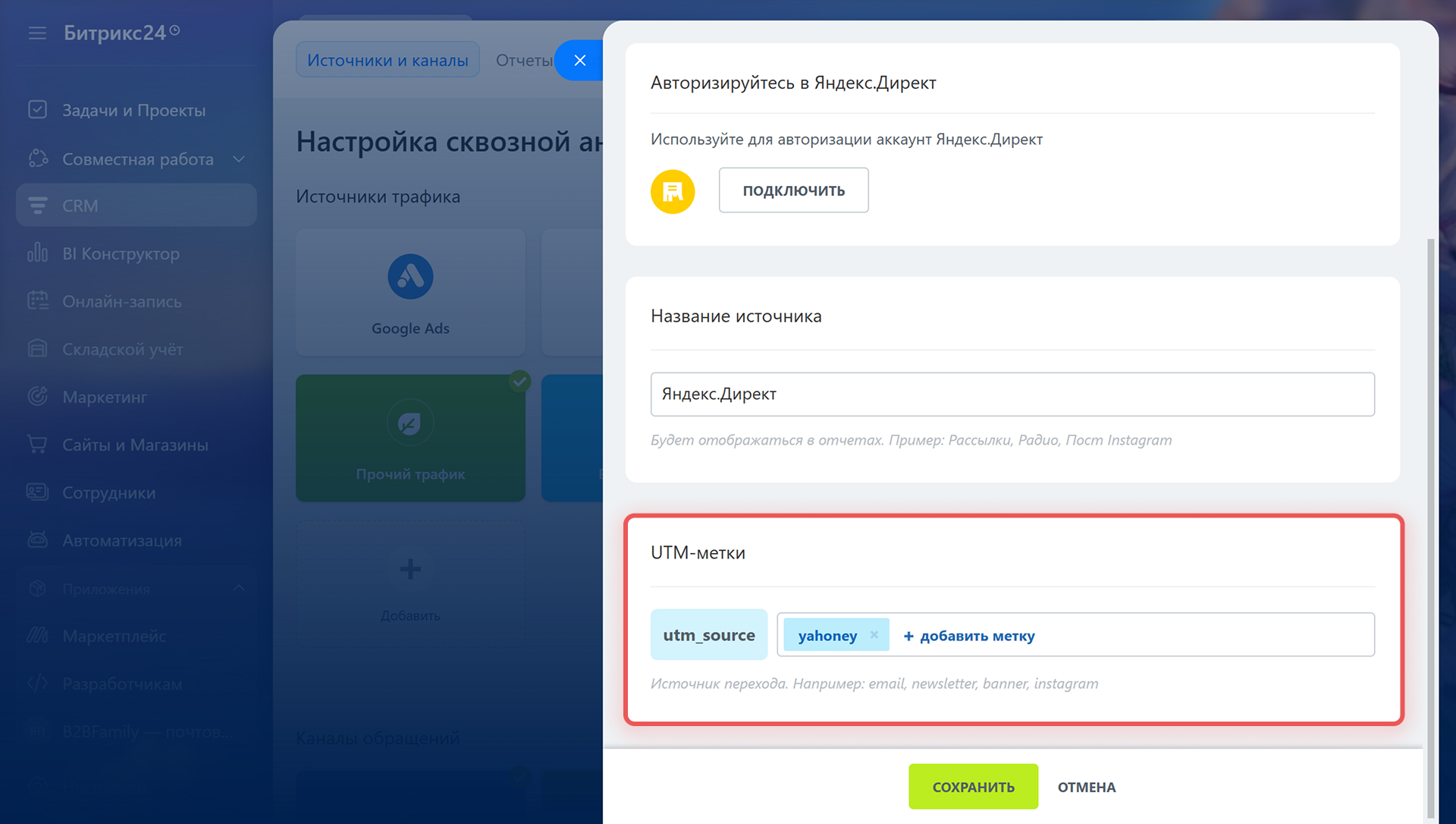Screen dimensions: 1456x824
Task: Close the slider panel with blue X
Action: click(x=580, y=60)
